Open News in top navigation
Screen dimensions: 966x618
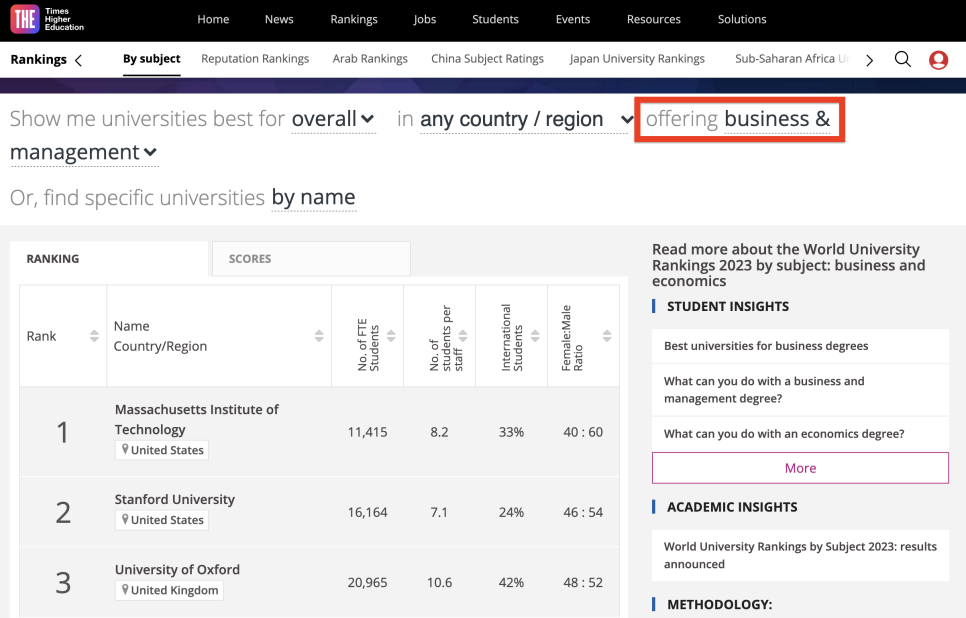point(279,19)
